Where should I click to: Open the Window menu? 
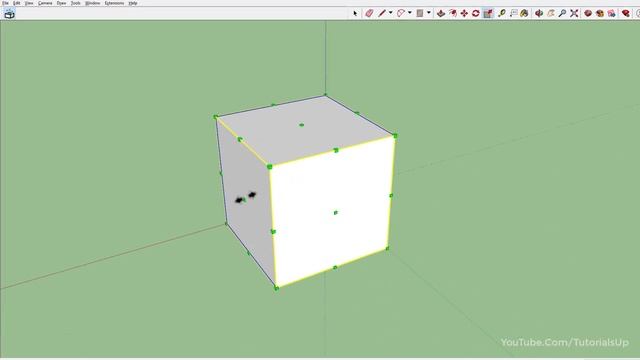coord(93,3)
